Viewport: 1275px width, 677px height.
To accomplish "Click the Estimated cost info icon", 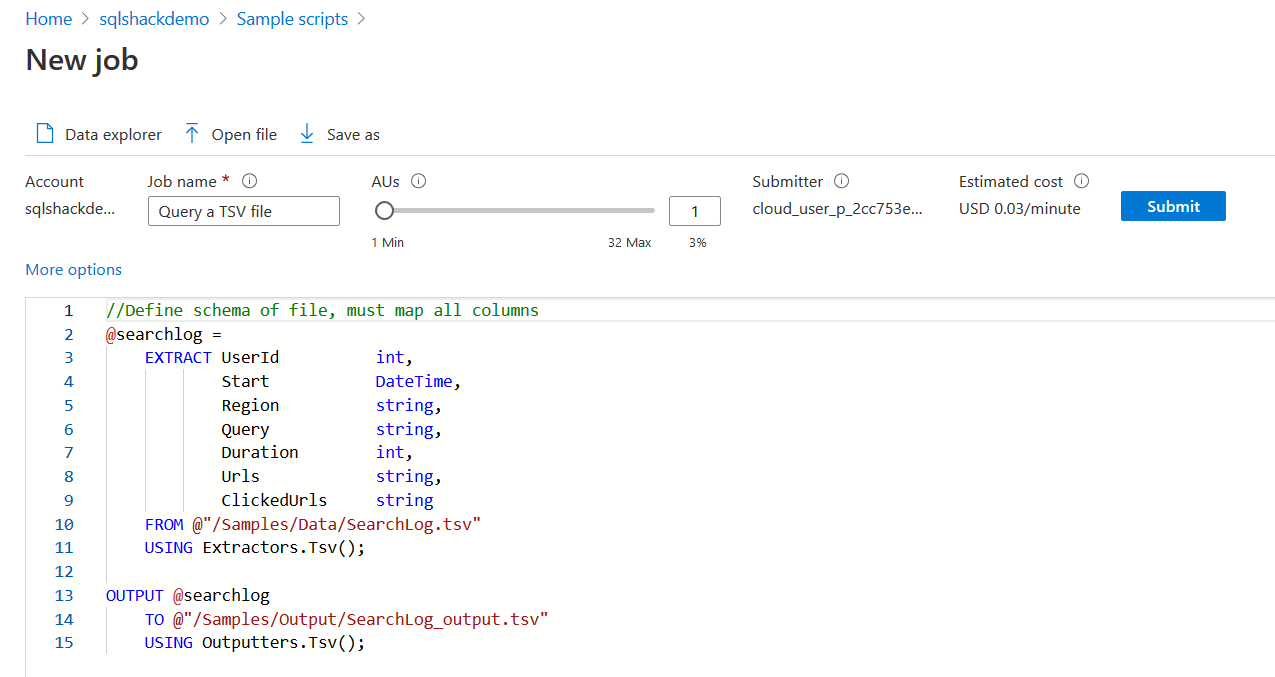I will tap(1081, 181).
